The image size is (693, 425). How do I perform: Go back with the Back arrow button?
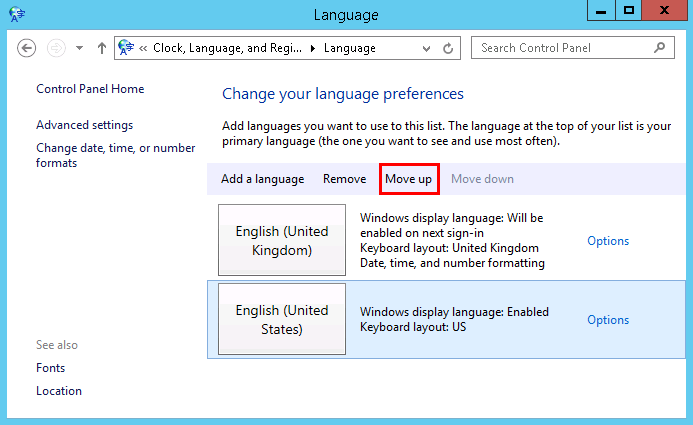[x=27, y=48]
